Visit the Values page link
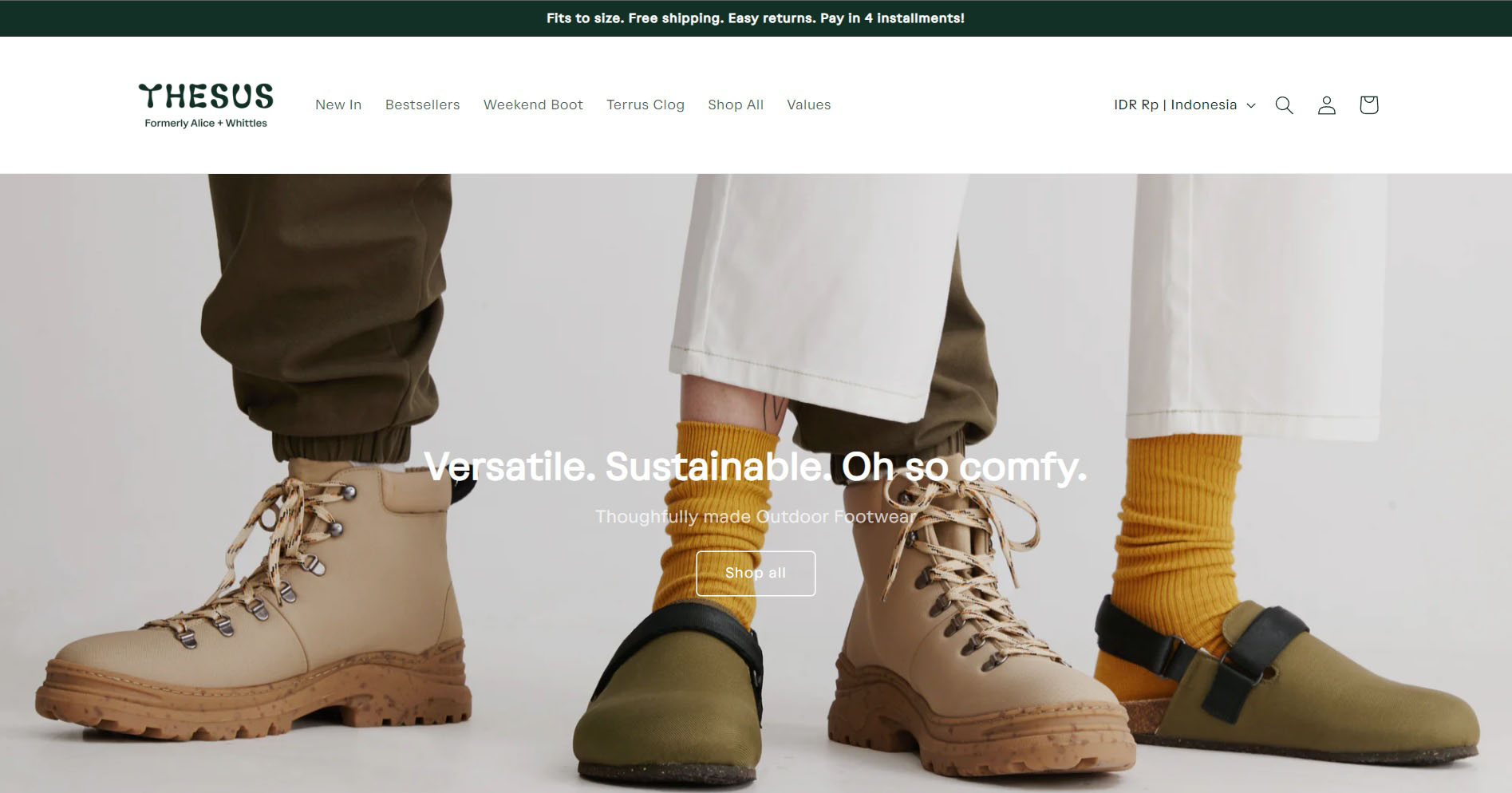Image resolution: width=1512 pixels, height=793 pixels. click(808, 105)
